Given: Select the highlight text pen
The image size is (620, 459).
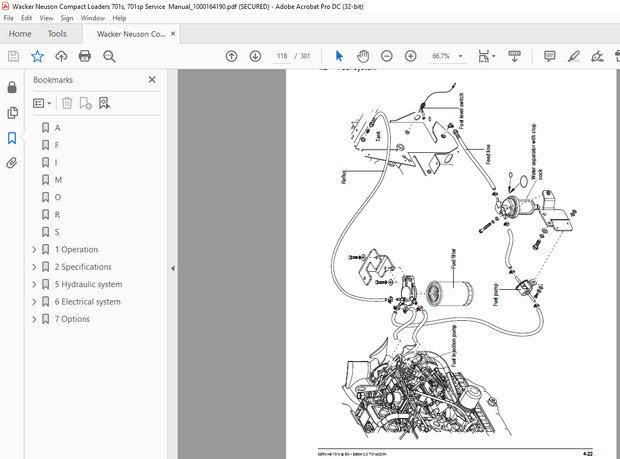Looking at the screenshot, I should click(x=573, y=56).
